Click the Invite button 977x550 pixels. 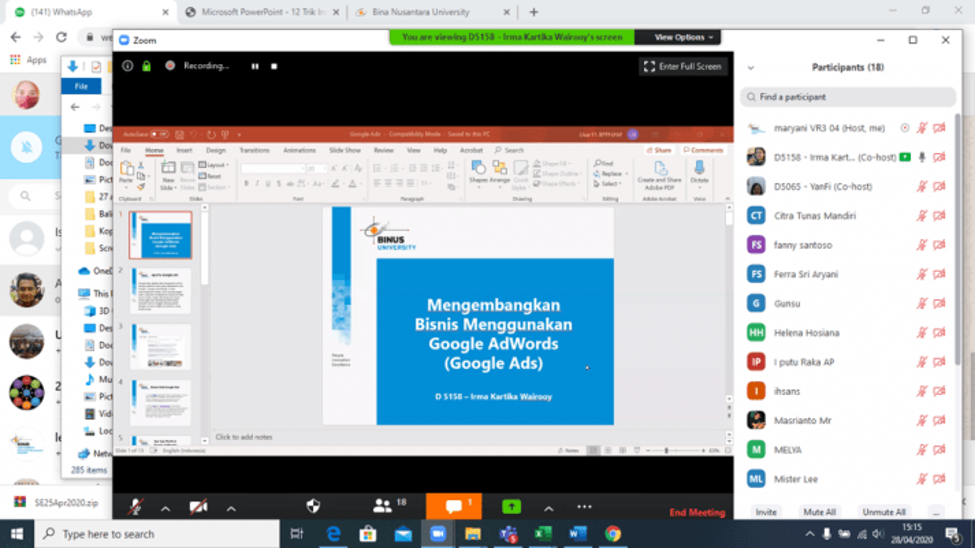[766, 512]
